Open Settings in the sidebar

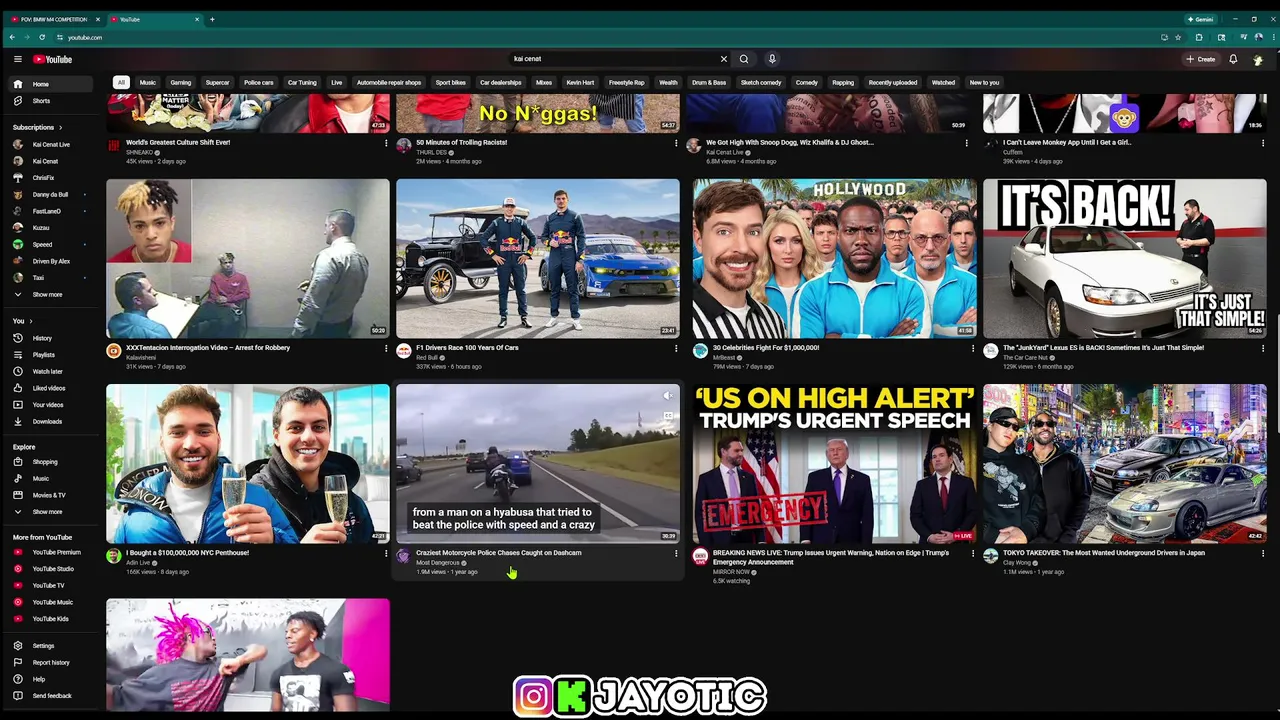(43, 646)
